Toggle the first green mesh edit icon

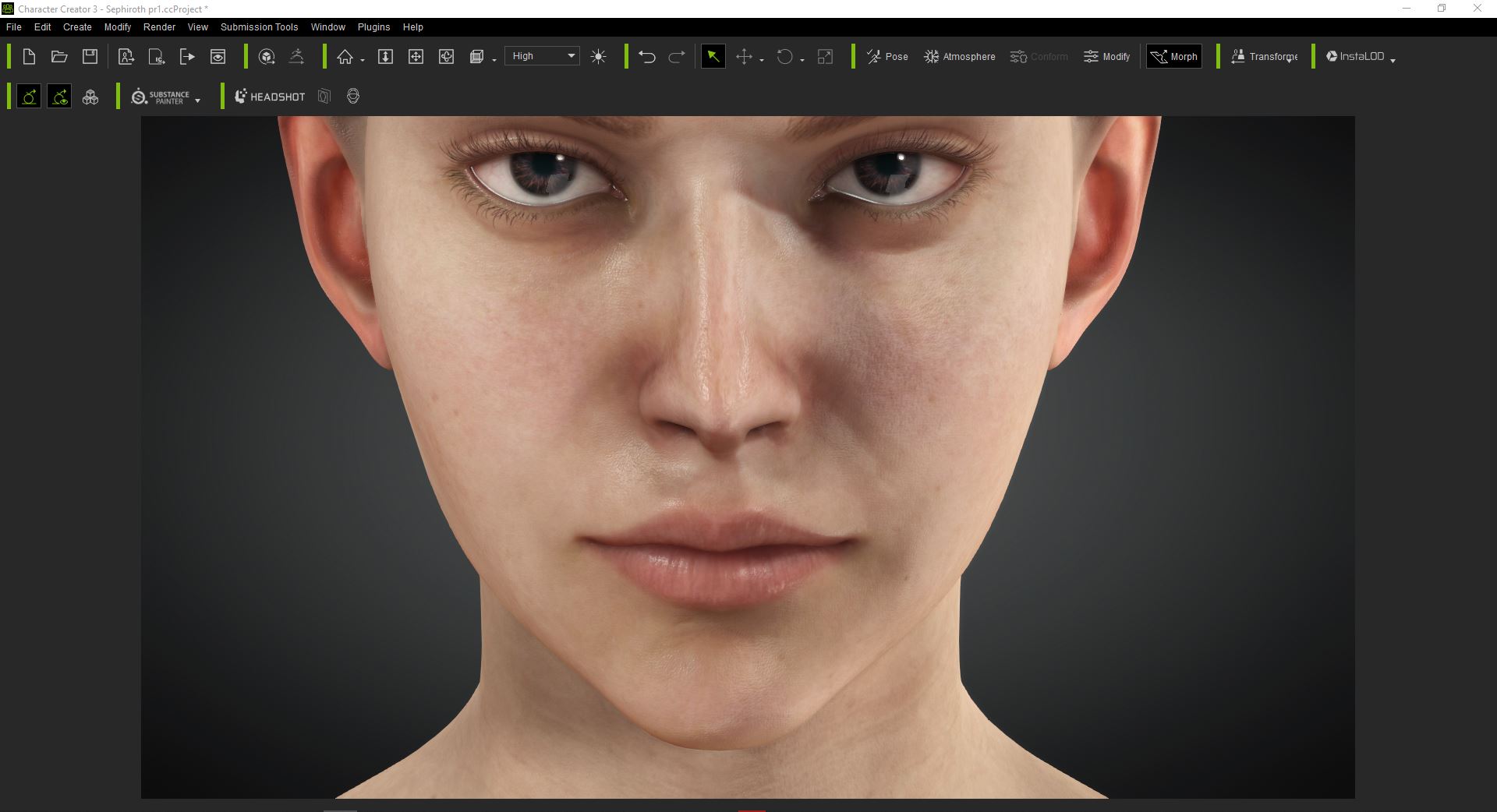click(x=29, y=97)
